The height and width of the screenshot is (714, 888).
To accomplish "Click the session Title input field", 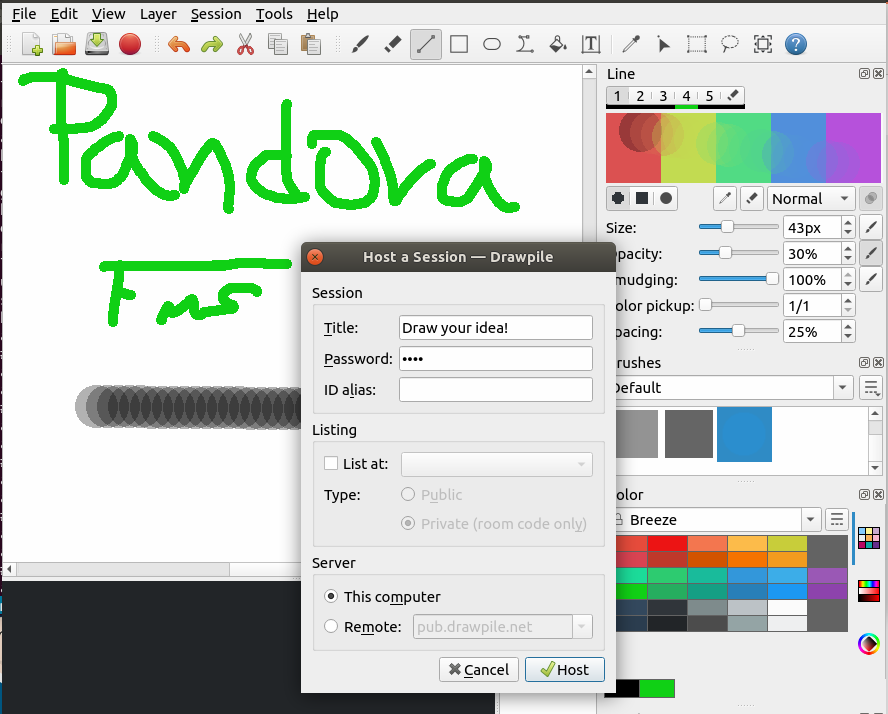I will (x=496, y=327).
